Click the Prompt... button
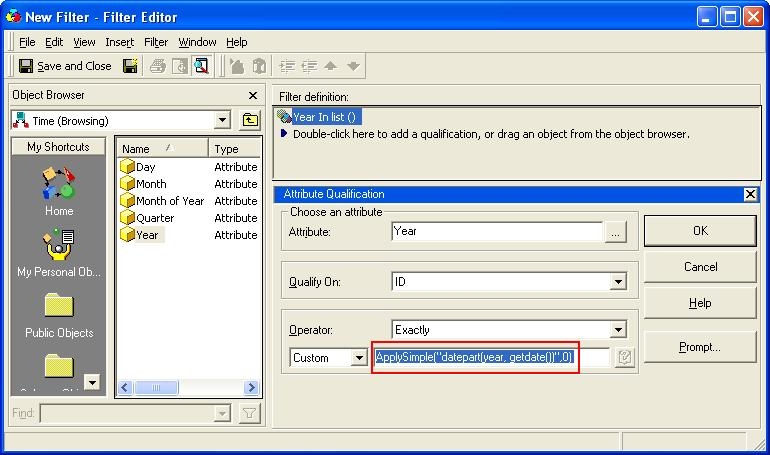 699,347
